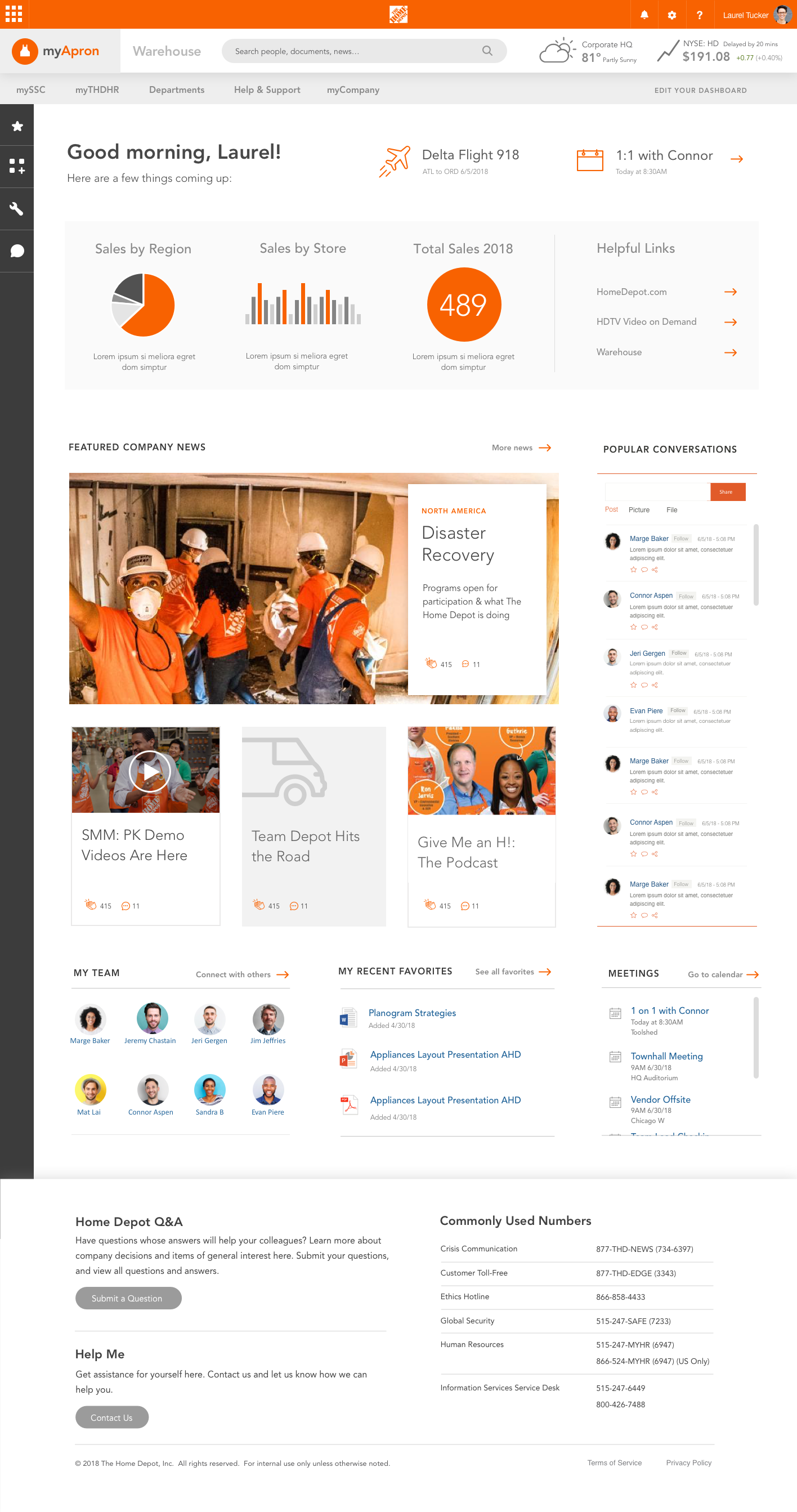Click the calendar icon beside 1:1 with Connor

tap(590, 160)
